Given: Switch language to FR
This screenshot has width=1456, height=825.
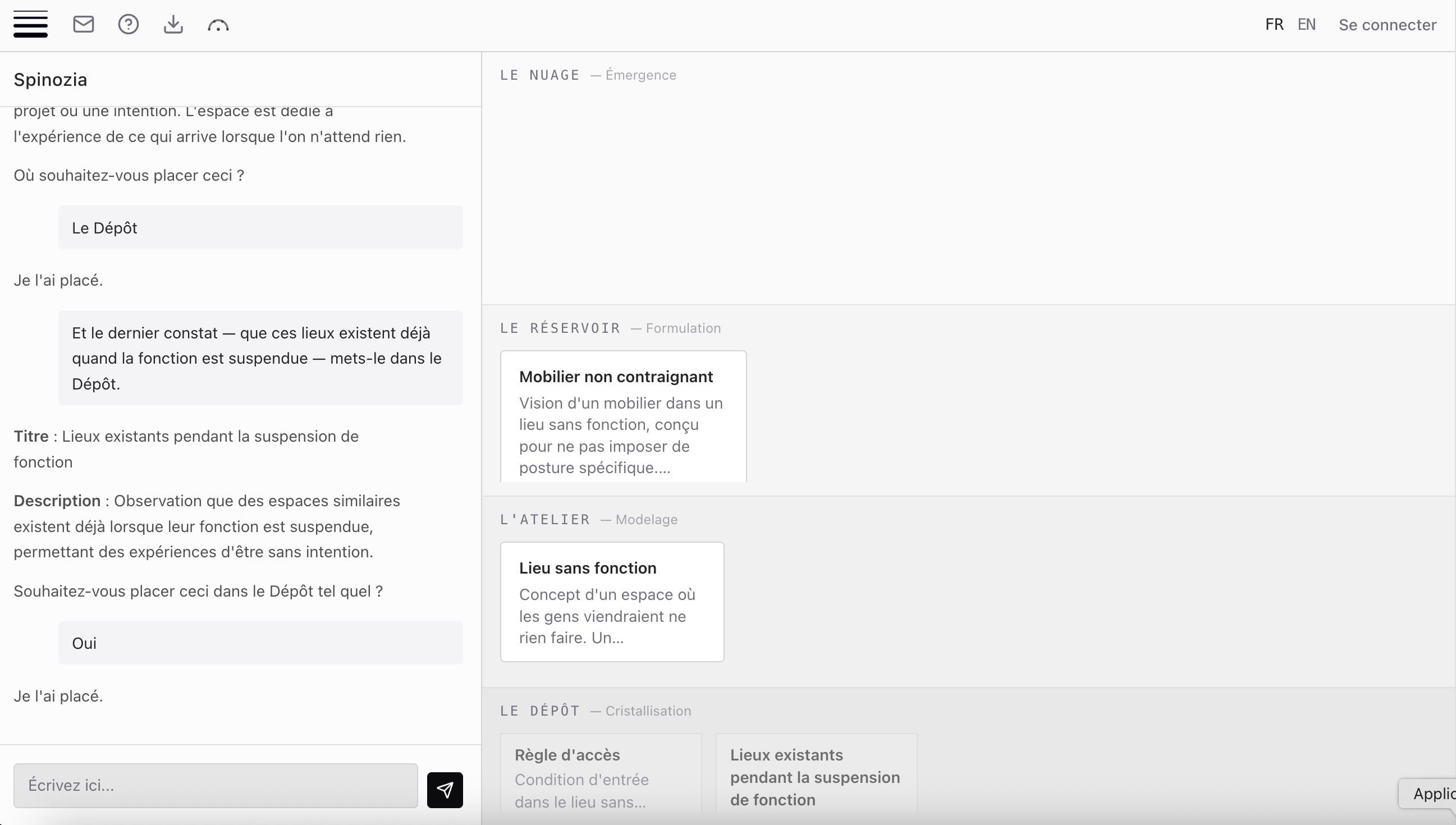Looking at the screenshot, I should click(1274, 24).
